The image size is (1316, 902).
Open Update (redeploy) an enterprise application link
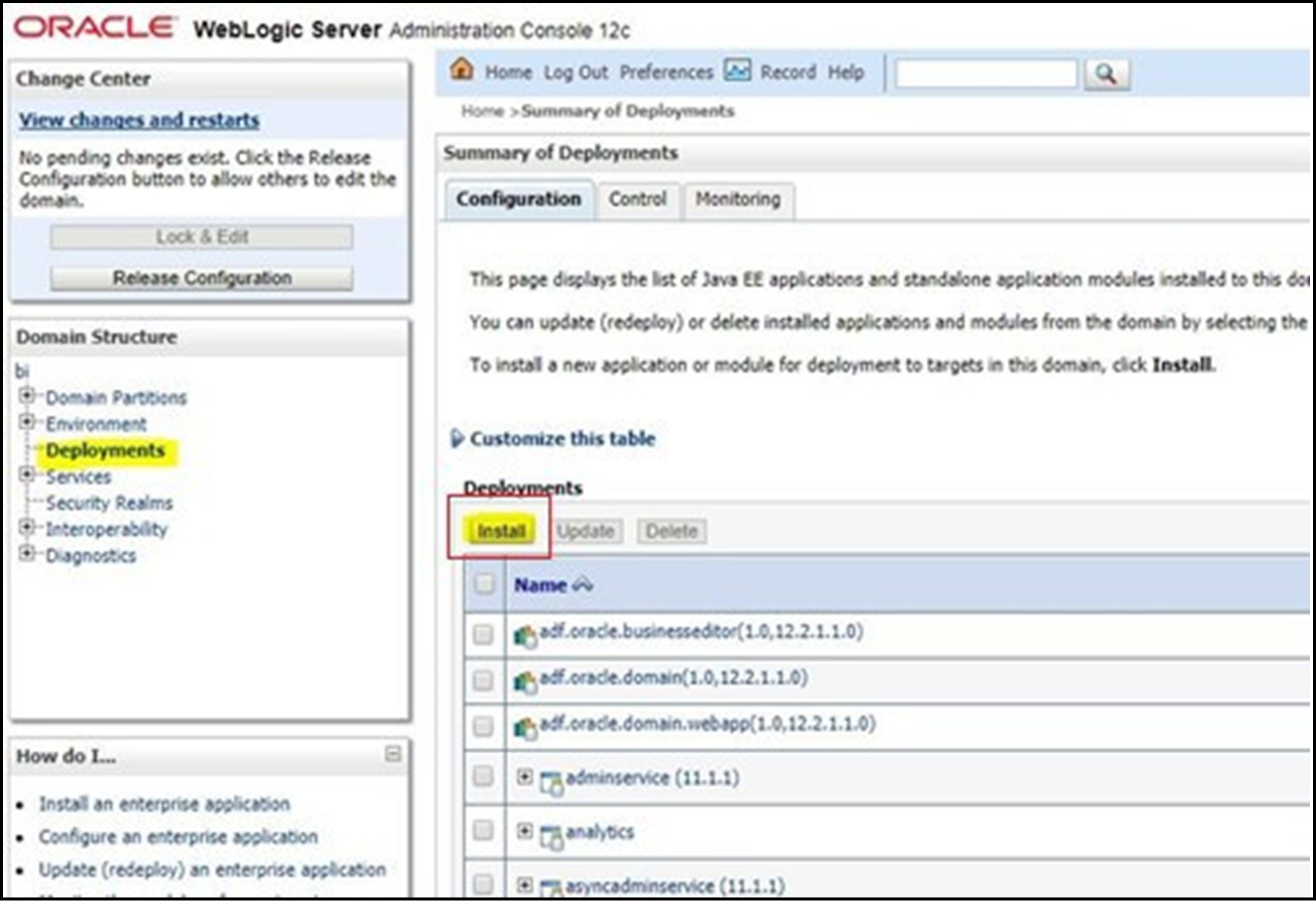click(x=212, y=870)
